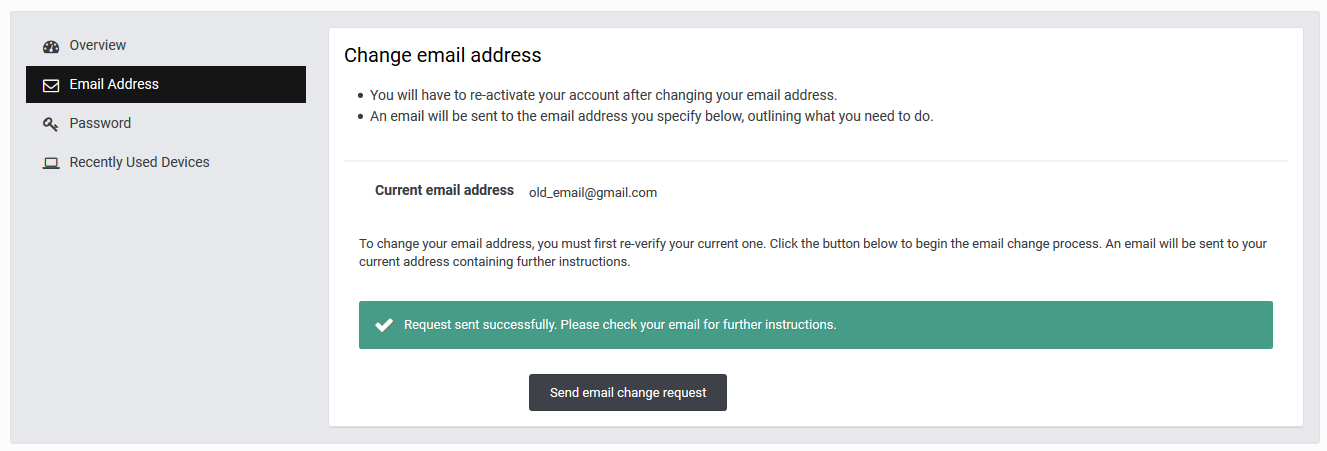Click the bullet about the email being sent
Screen dimensions: 1327x451
(x=651, y=116)
